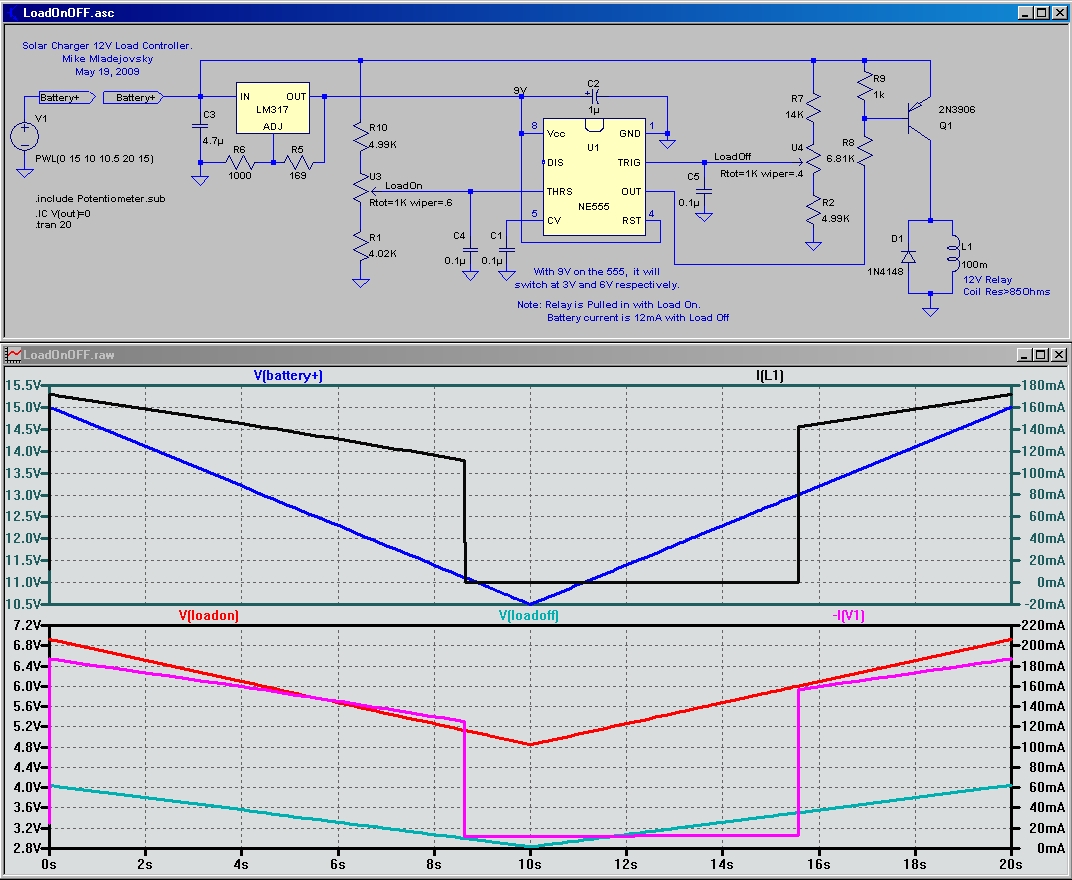
Task: Click the "1N4148" diode value label
Action: click(885, 271)
